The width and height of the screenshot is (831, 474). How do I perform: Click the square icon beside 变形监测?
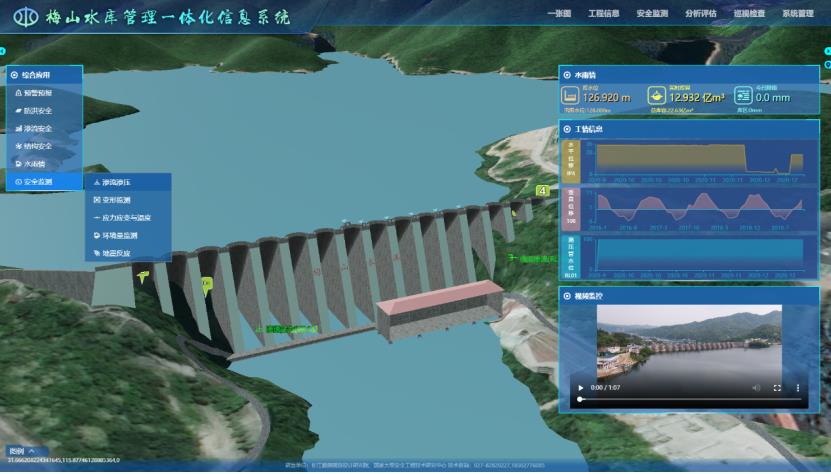click(x=96, y=200)
